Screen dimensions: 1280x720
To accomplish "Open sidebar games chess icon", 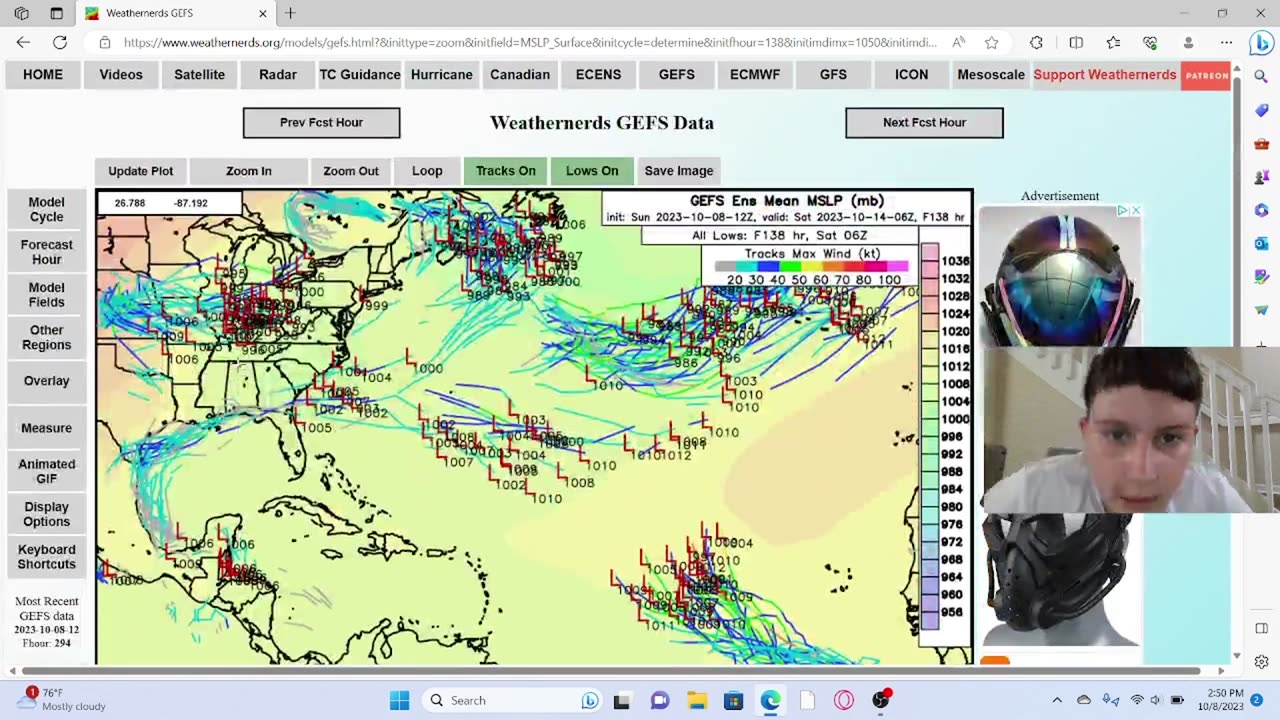I will tap(1261, 177).
